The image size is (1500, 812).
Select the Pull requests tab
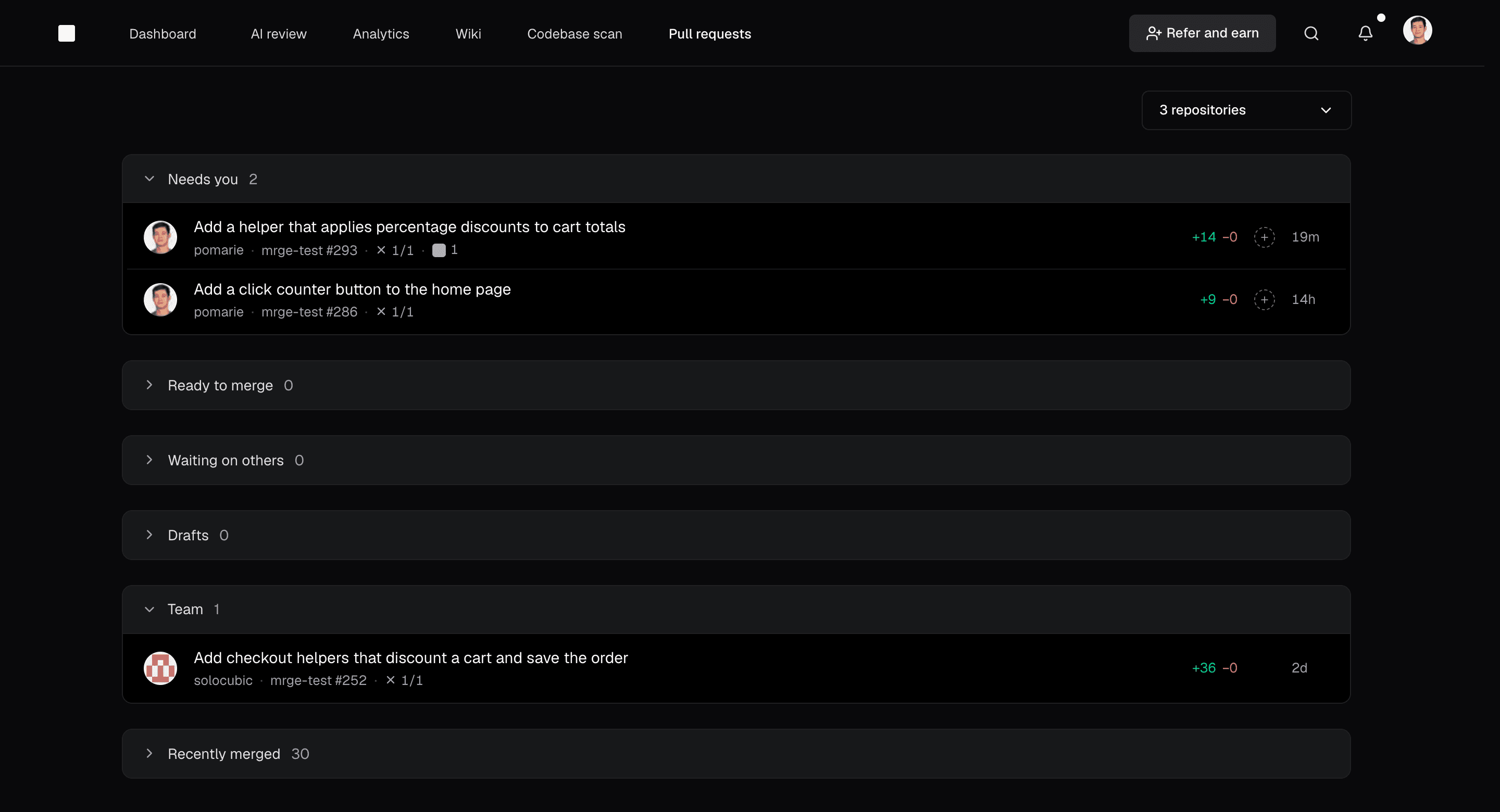710,34
